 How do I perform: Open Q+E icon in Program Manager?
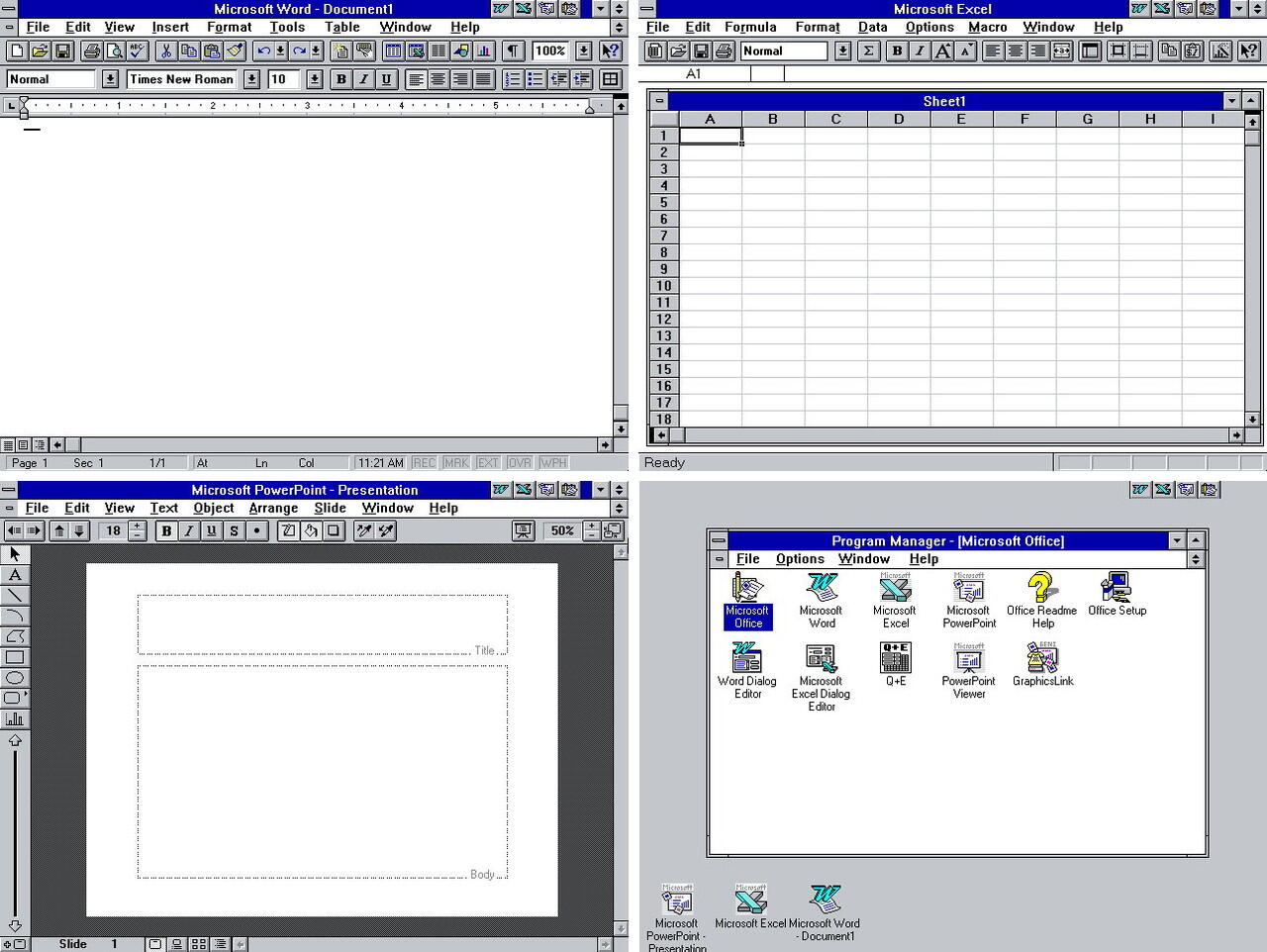click(x=896, y=664)
